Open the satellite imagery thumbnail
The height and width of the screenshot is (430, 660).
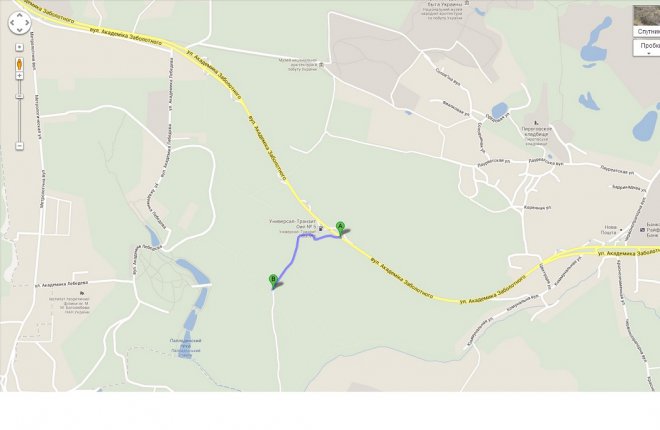click(x=647, y=16)
